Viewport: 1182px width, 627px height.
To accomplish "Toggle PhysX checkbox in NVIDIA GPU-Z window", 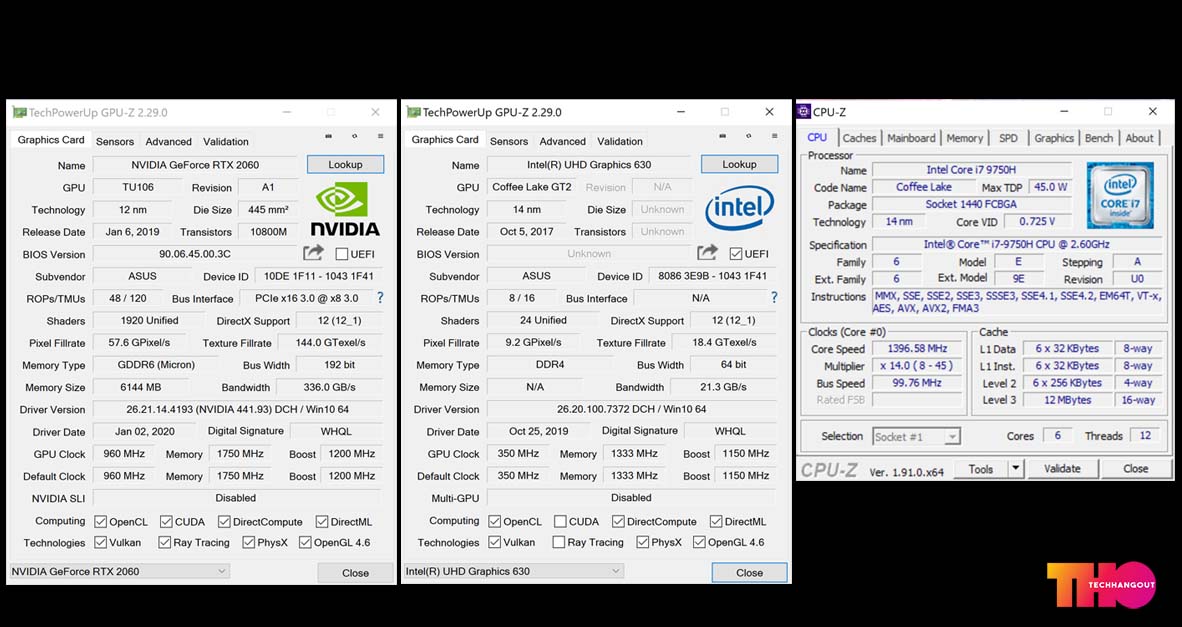I will click(249, 542).
